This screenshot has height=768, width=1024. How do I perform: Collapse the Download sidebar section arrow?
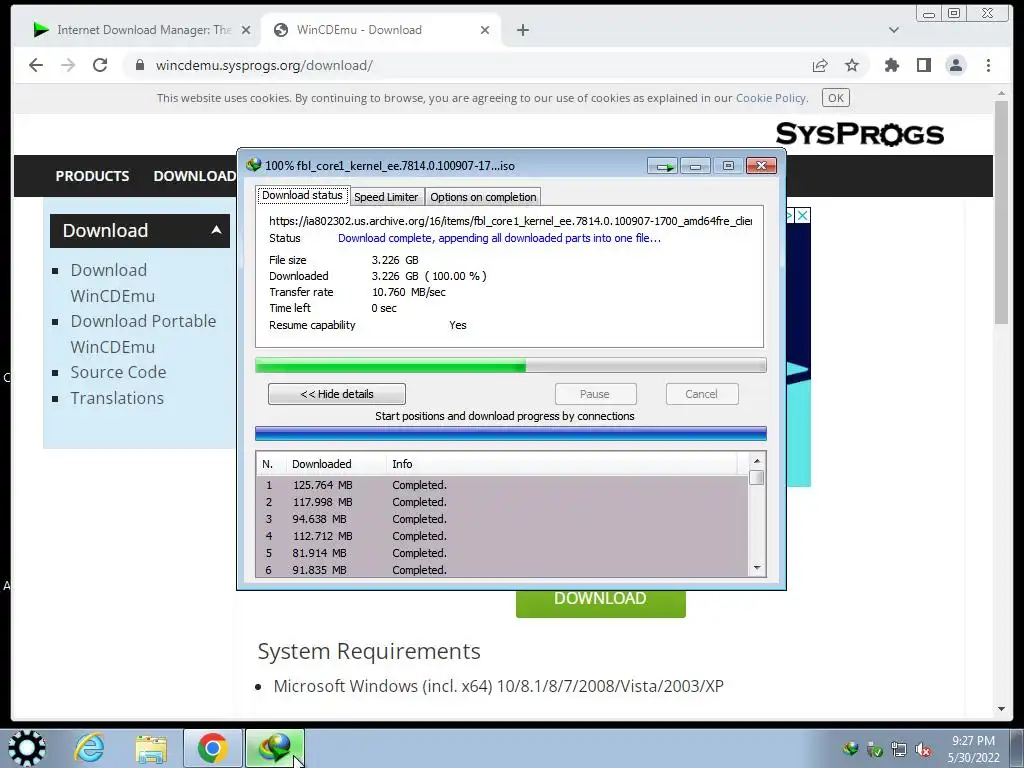[216, 230]
